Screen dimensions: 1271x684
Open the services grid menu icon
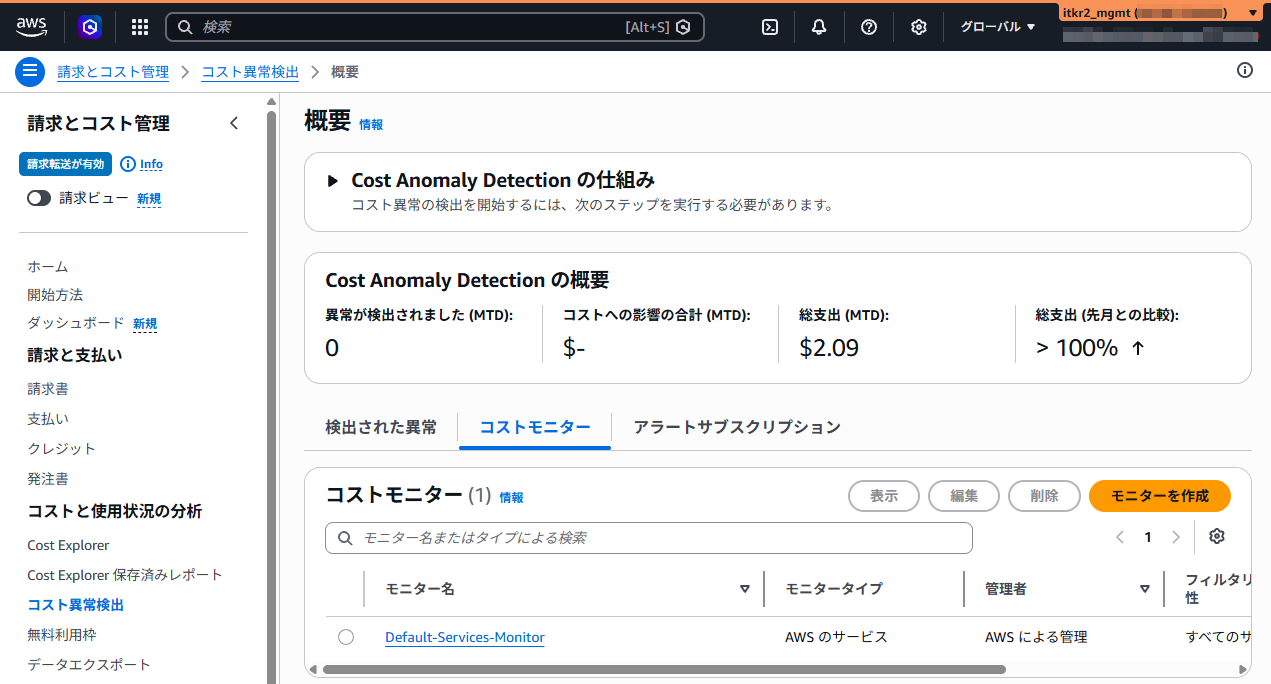(140, 27)
